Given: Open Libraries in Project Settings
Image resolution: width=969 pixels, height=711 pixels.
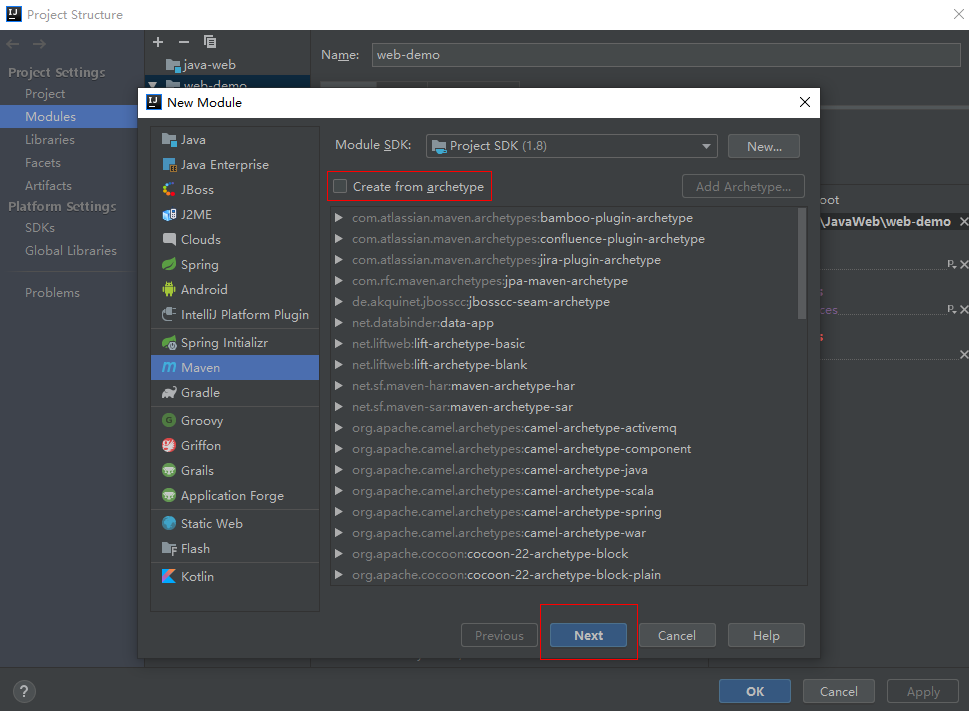Looking at the screenshot, I should click(50, 140).
